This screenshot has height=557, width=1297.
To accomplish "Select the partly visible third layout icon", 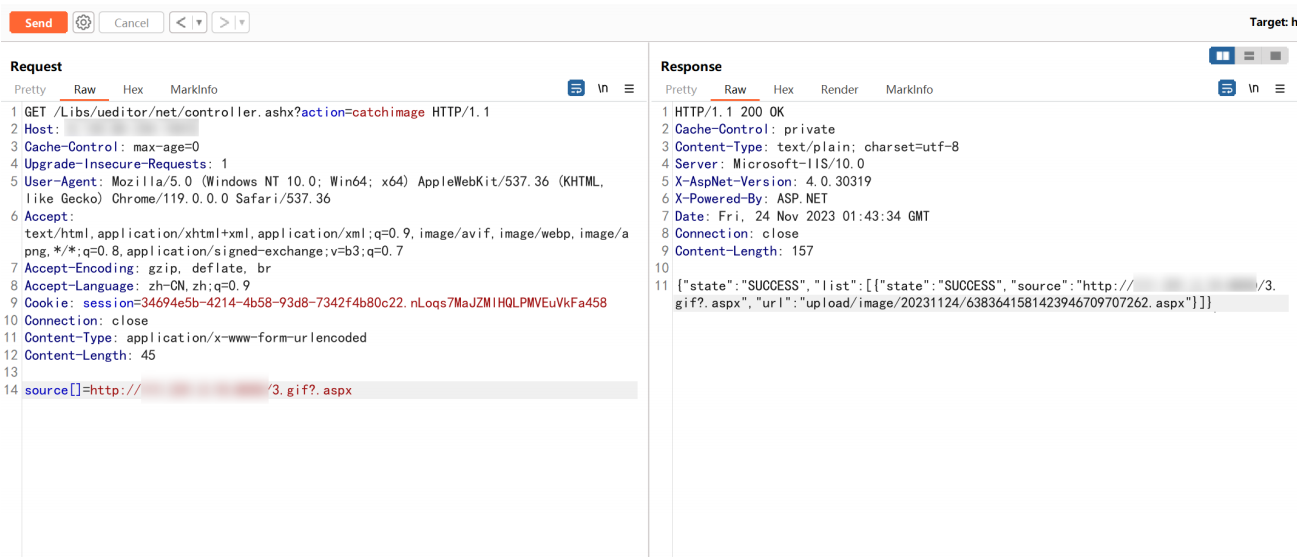I will point(1277,55).
